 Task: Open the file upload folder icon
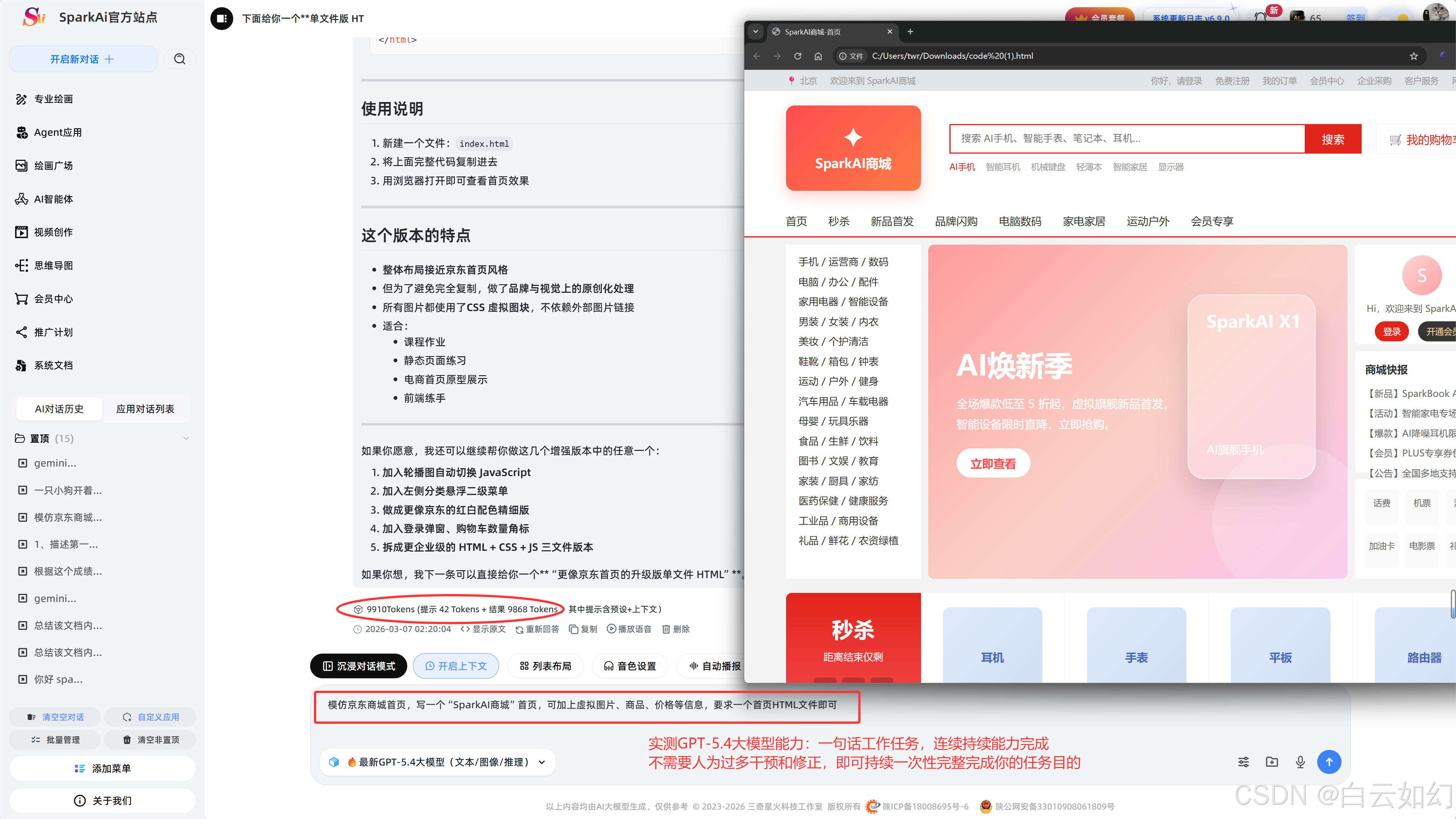[1272, 762]
